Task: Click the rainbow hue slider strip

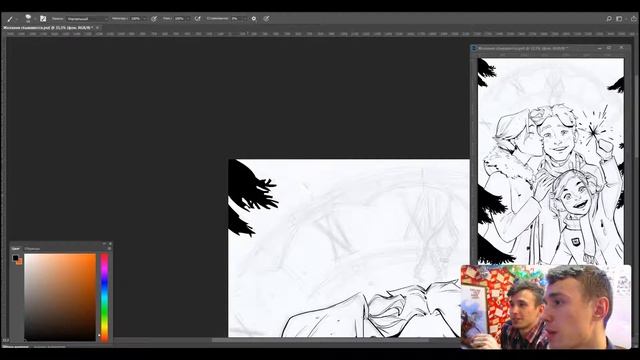Action: 104,297
